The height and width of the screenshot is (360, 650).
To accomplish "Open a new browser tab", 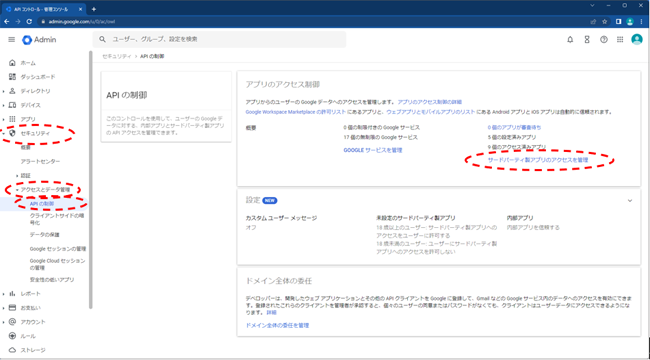I will (x=94, y=9).
